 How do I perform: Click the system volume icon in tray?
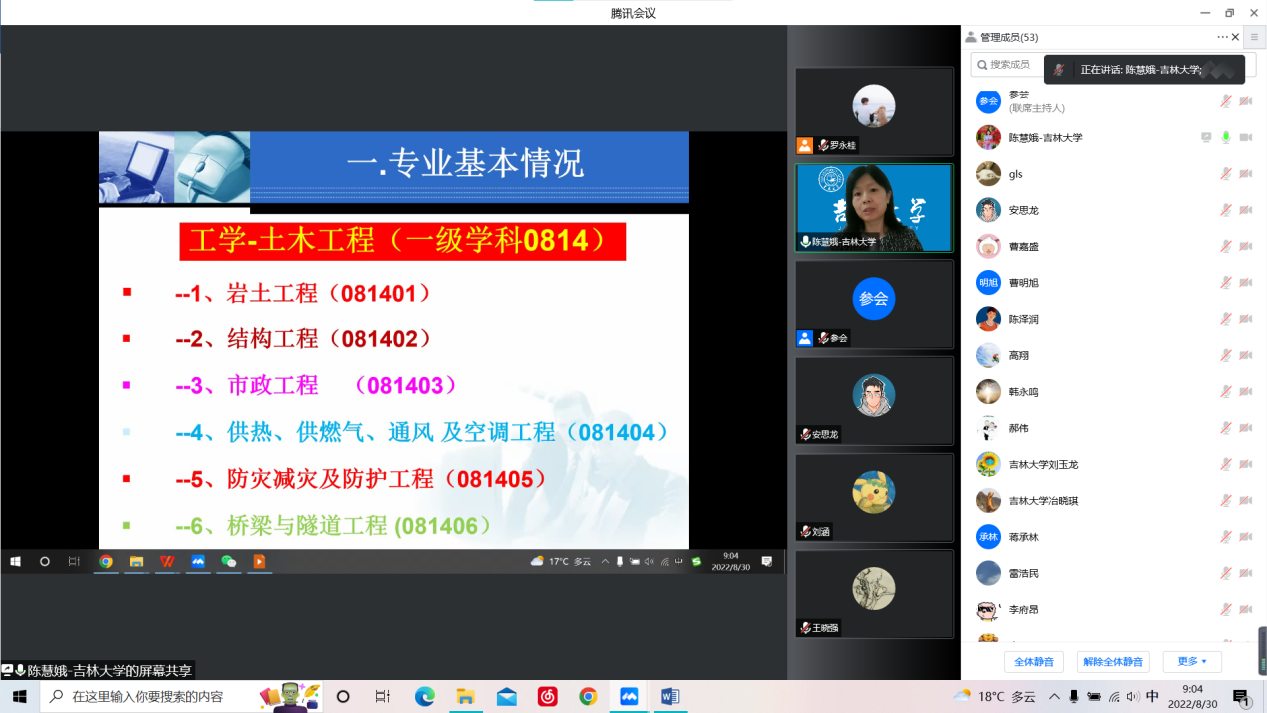coord(1133,696)
